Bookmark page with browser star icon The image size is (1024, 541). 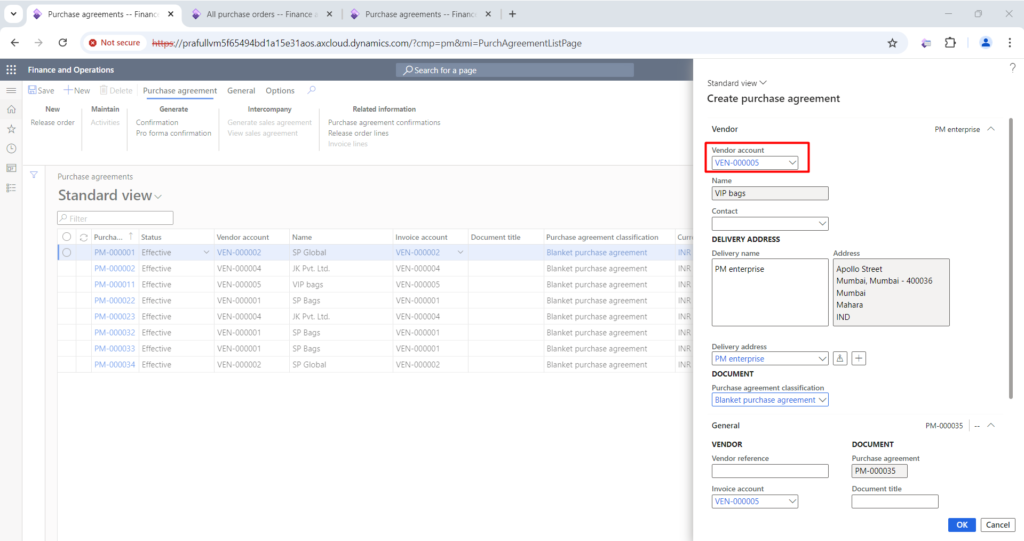[892, 43]
